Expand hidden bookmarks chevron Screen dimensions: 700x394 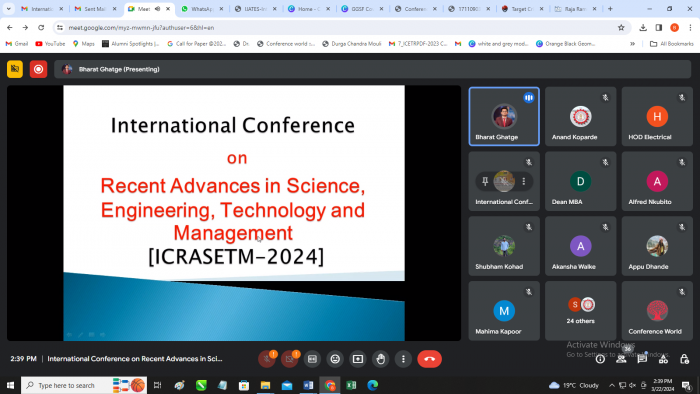tap(632, 44)
